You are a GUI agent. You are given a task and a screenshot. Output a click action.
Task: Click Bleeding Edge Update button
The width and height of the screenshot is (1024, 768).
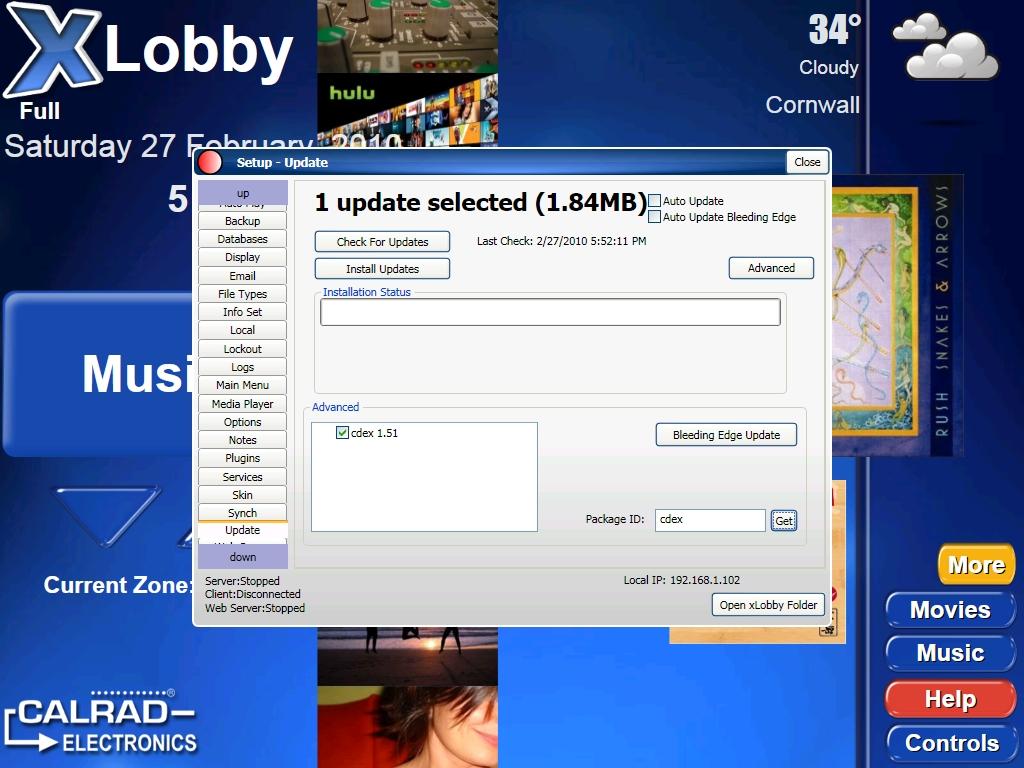[726, 435]
